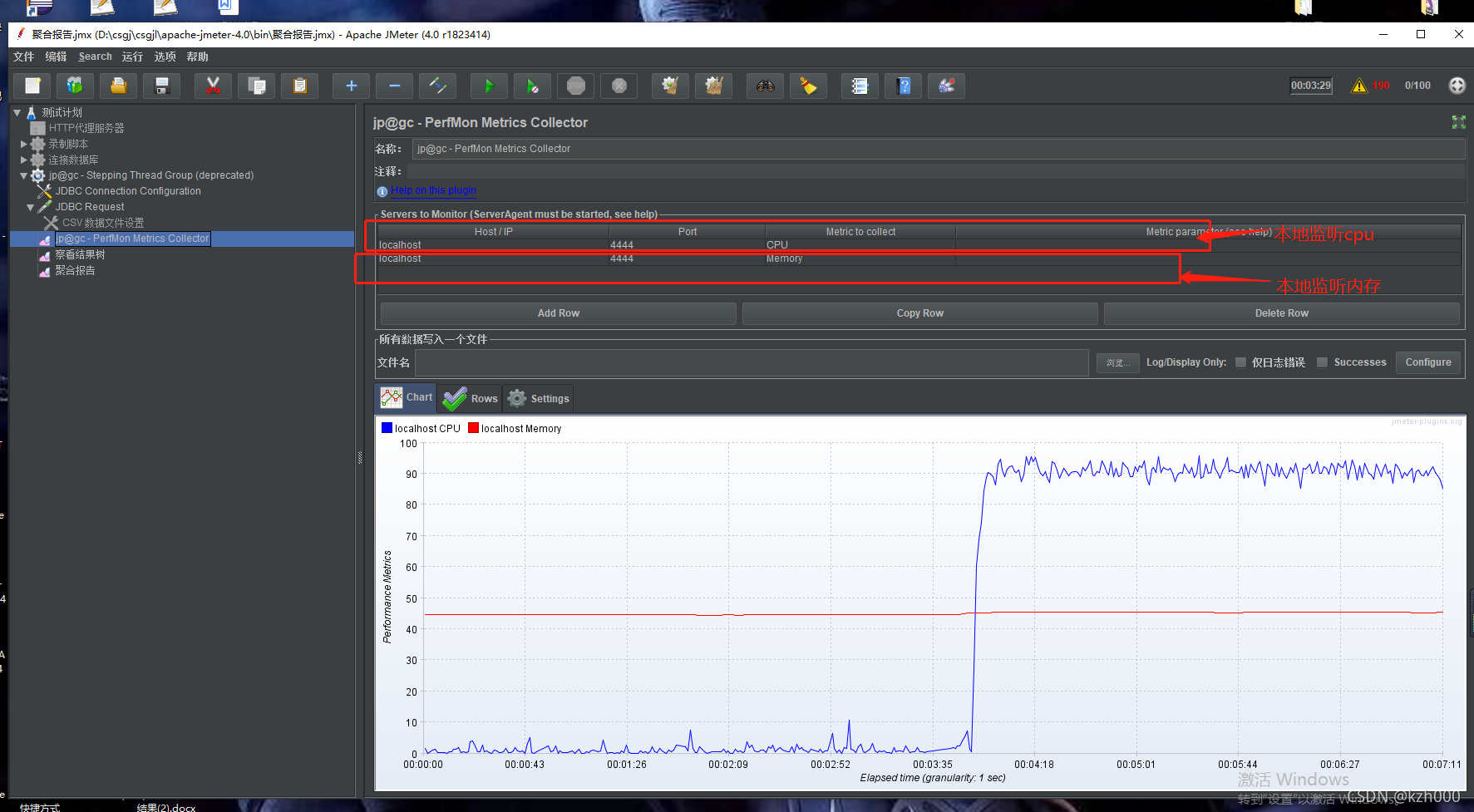Click the 注释 comment field

[x=936, y=171]
